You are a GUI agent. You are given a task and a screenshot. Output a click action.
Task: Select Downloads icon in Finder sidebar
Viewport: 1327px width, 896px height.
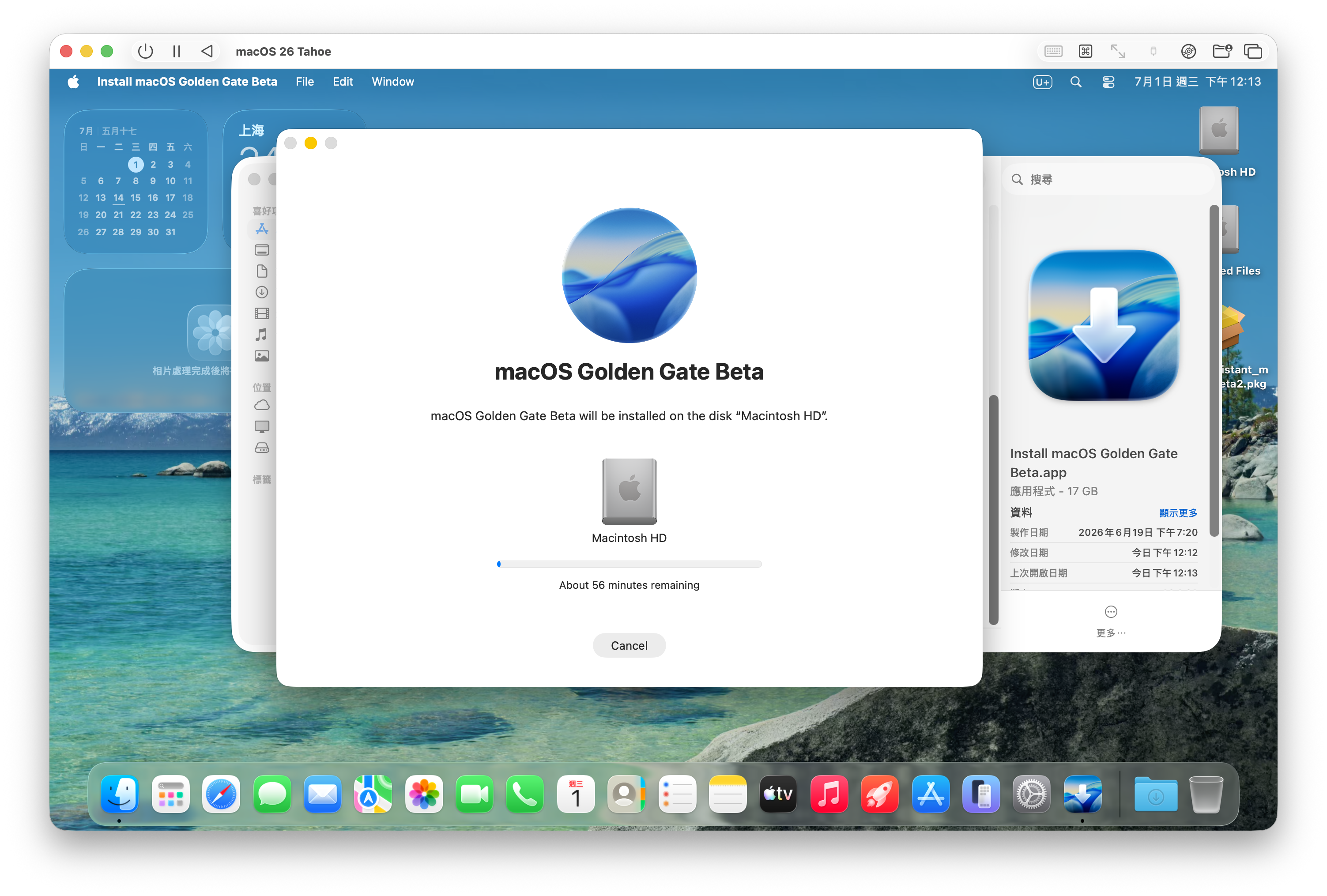261,292
